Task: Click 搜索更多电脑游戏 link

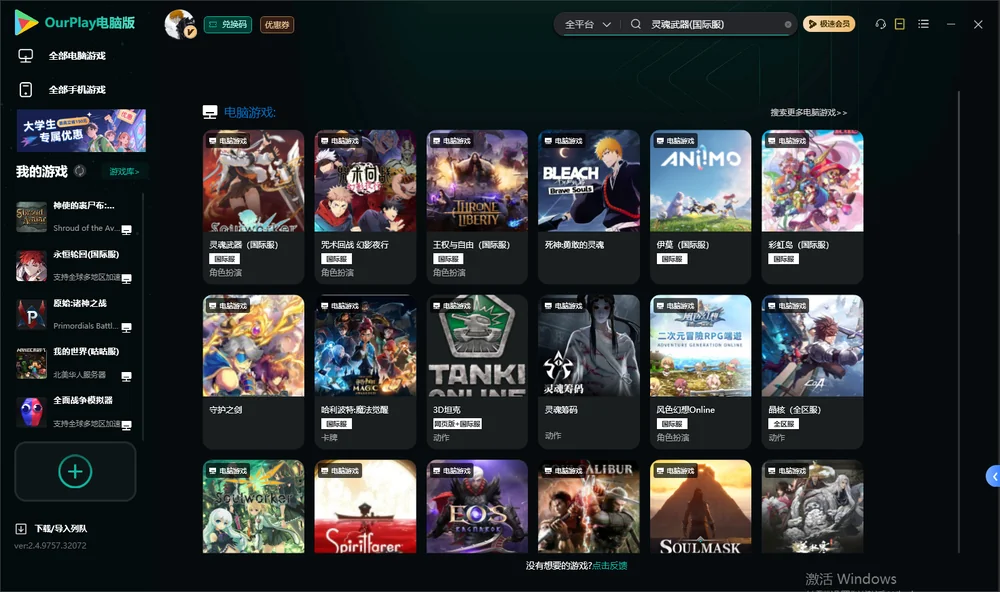Action: tap(808, 112)
